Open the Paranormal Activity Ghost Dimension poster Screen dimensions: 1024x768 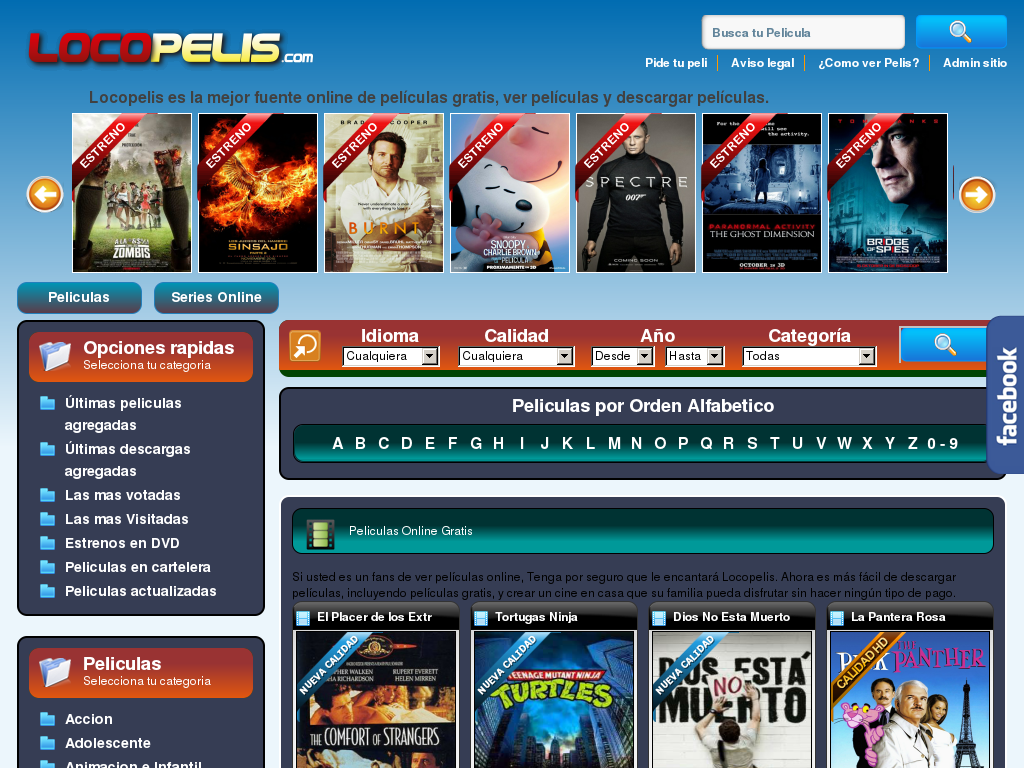(762, 193)
